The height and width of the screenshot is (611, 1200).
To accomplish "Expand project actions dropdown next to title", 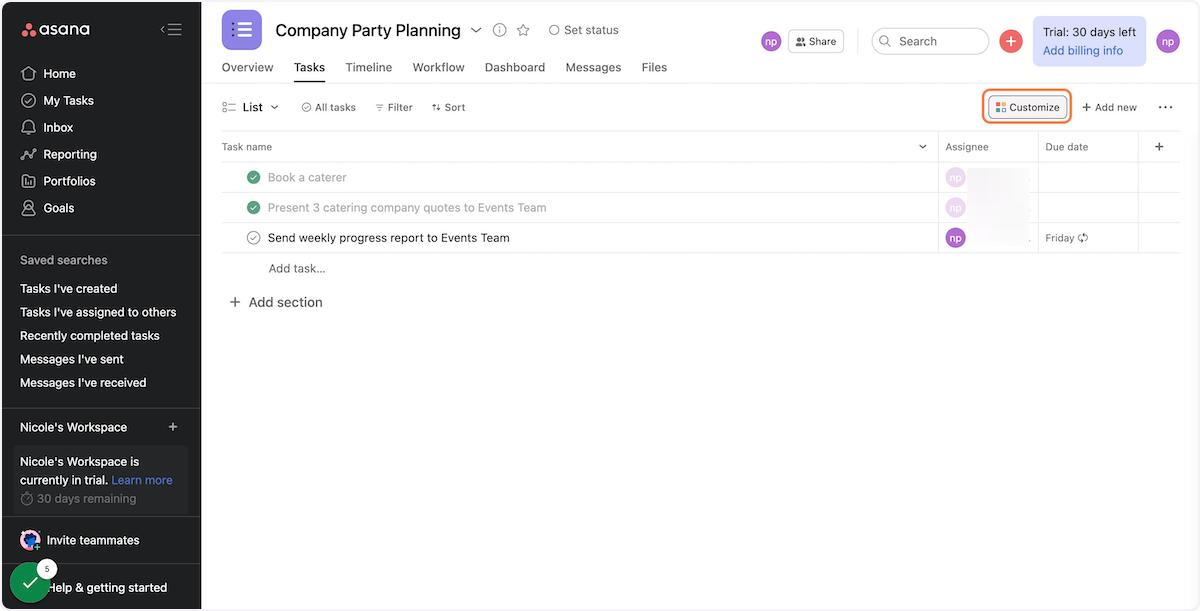I will (x=476, y=30).
